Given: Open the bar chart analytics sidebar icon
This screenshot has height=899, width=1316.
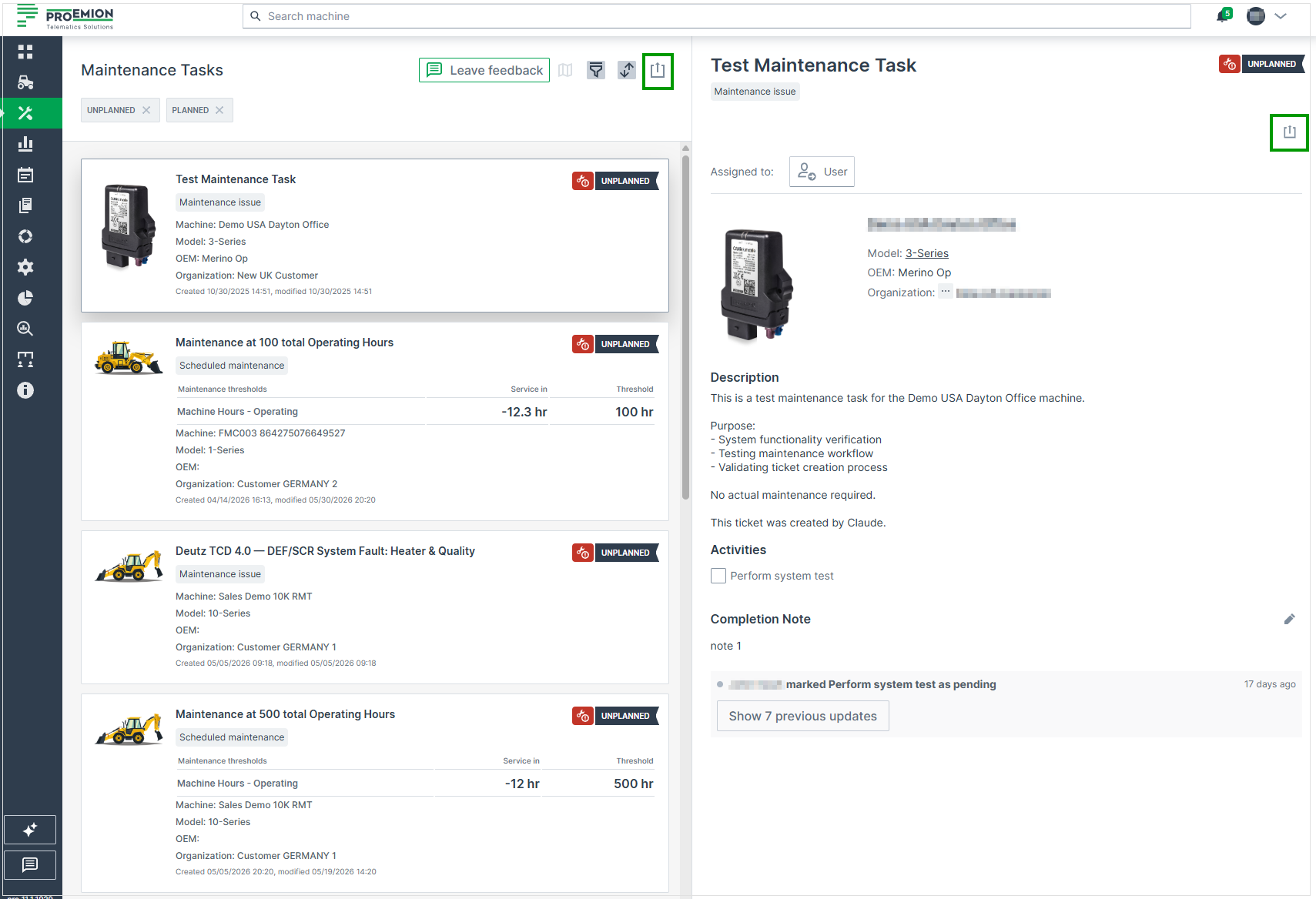Looking at the screenshot, I should (x=25, y=144).
